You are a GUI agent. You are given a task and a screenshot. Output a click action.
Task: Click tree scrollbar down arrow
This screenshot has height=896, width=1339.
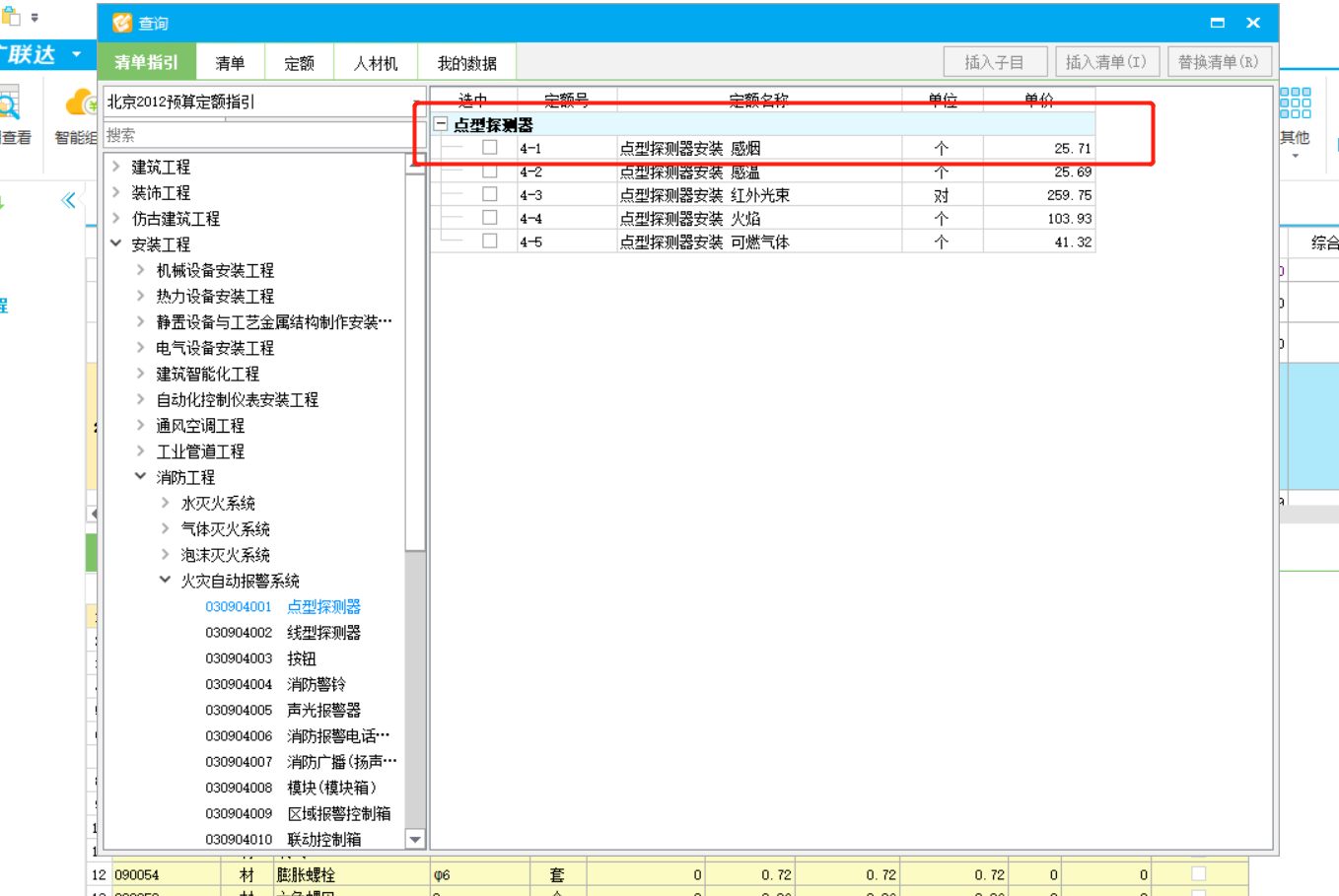pos(415,840)
